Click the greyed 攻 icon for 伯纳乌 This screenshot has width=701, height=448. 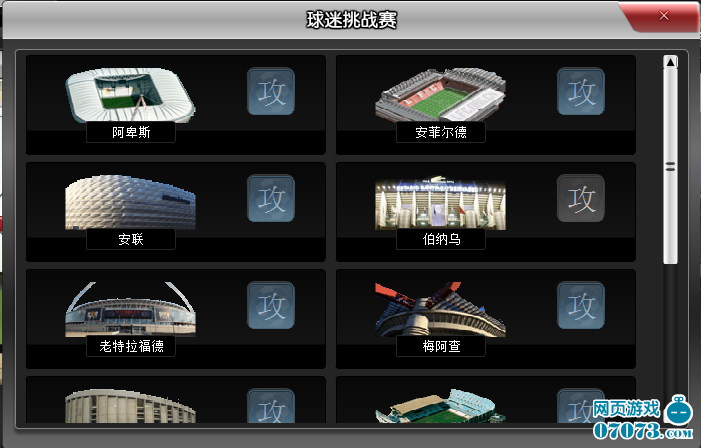(581, 199)
